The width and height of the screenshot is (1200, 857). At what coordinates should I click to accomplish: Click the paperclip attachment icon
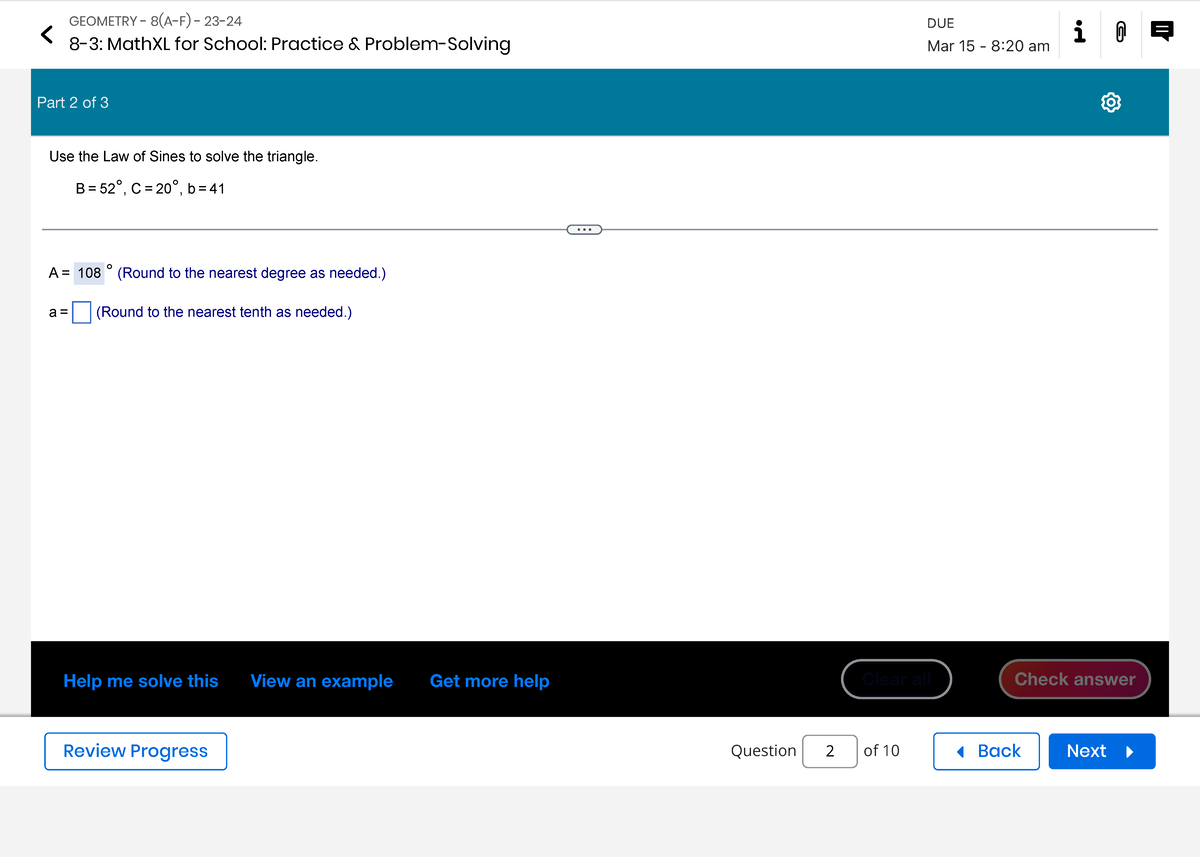1120,33
